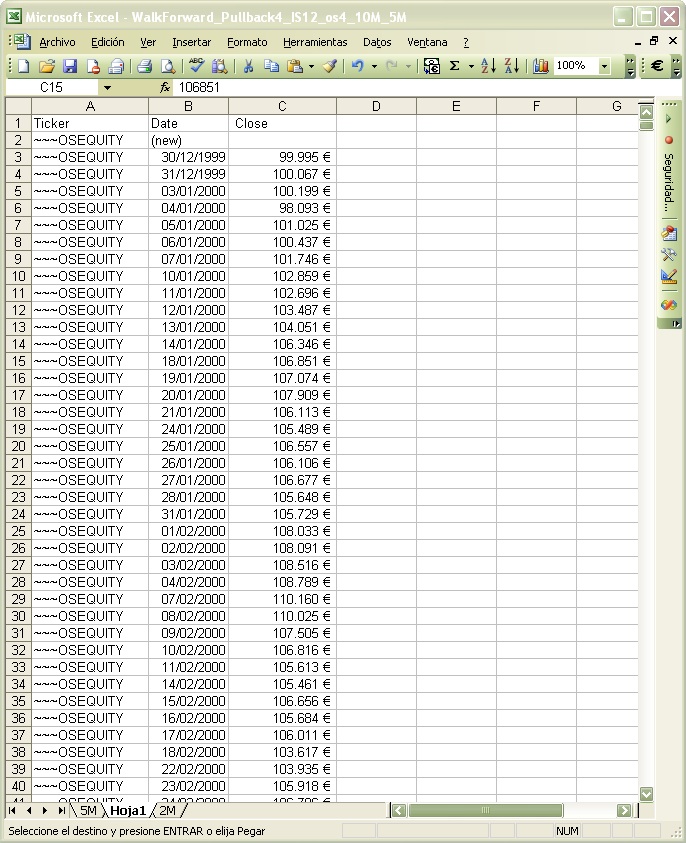Toggle Design Mode with the ruler pencil icon

click(x=669, y=276)
